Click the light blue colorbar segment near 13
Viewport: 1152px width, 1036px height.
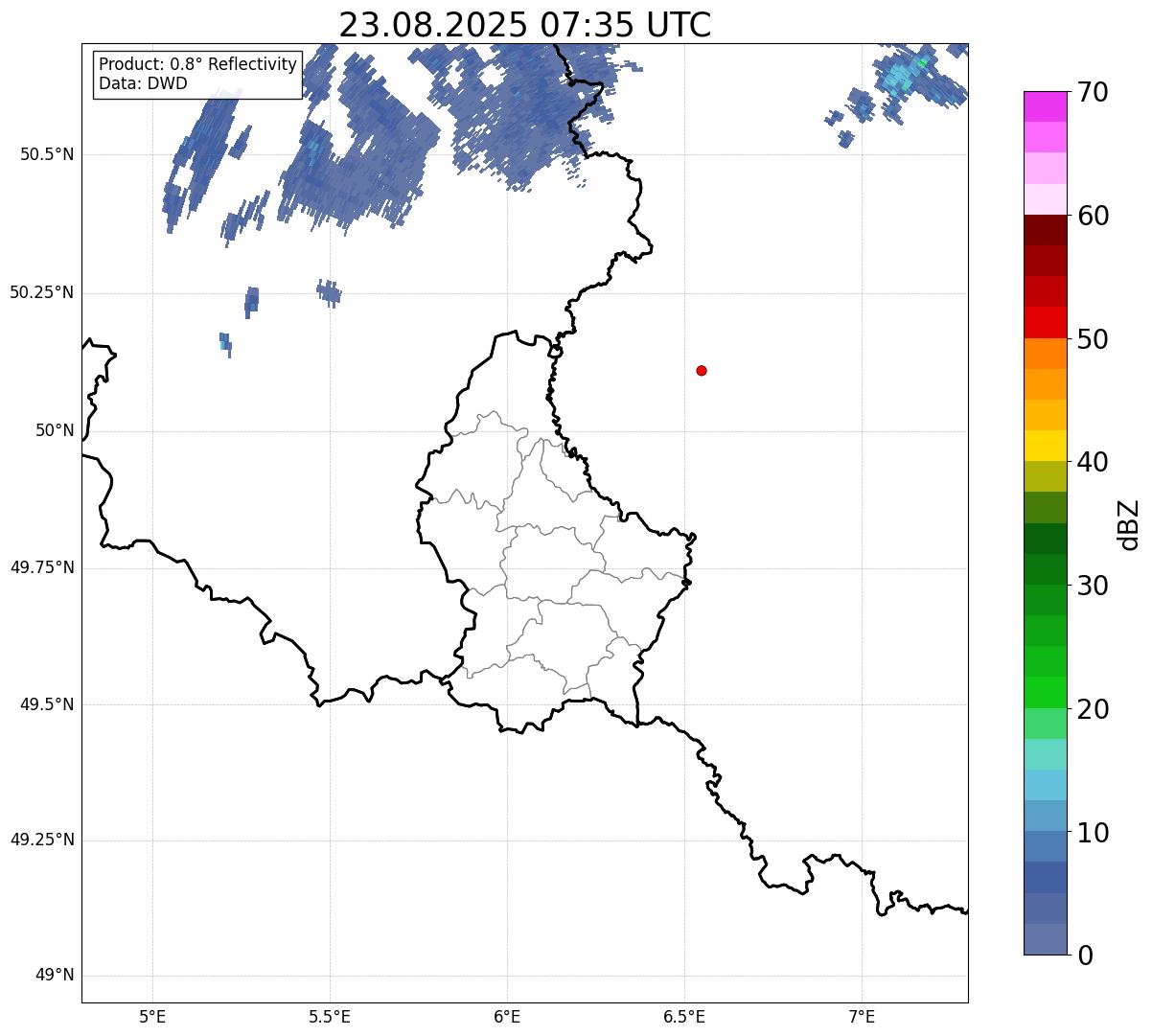[x=1046, y=785]
